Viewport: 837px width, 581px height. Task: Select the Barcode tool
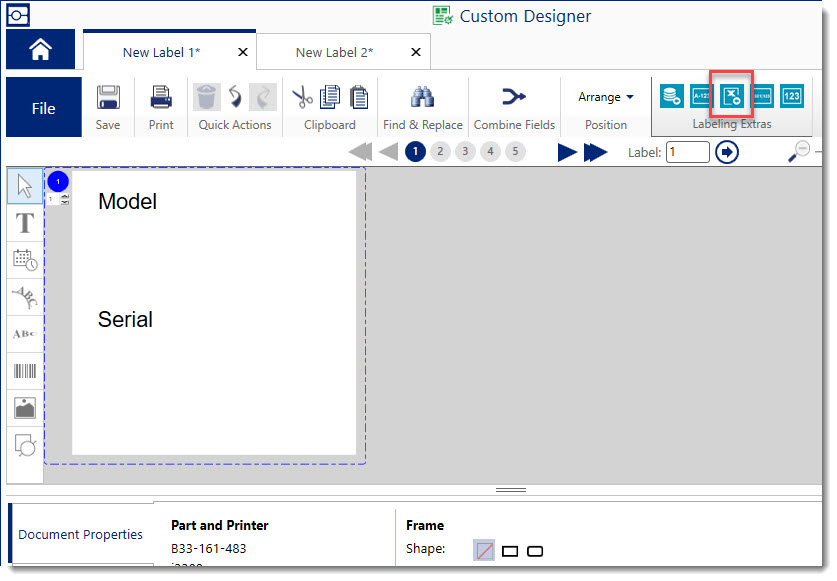pyautogui.click(x=25, y=371)
